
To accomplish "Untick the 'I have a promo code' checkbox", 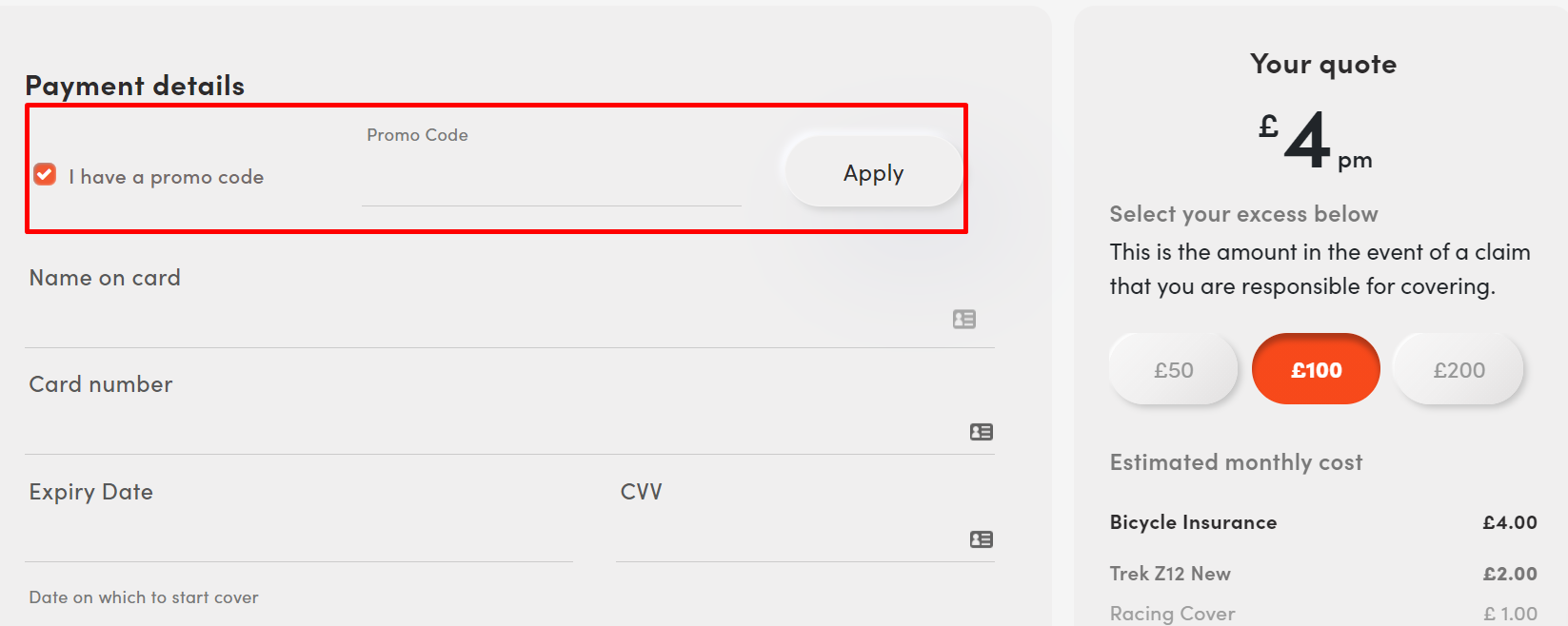I will [45, 174].
